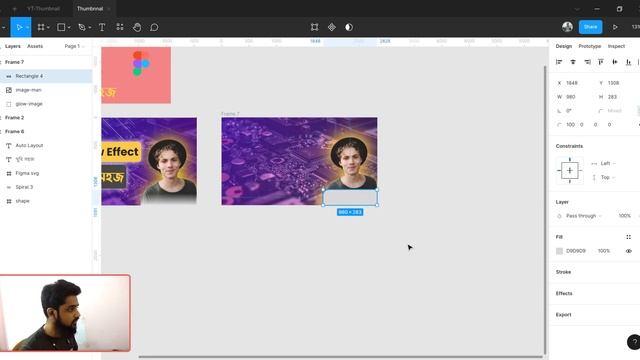Click the W width field
The height and width of the screenshot is (360, 640).
(x=571, y=97)
